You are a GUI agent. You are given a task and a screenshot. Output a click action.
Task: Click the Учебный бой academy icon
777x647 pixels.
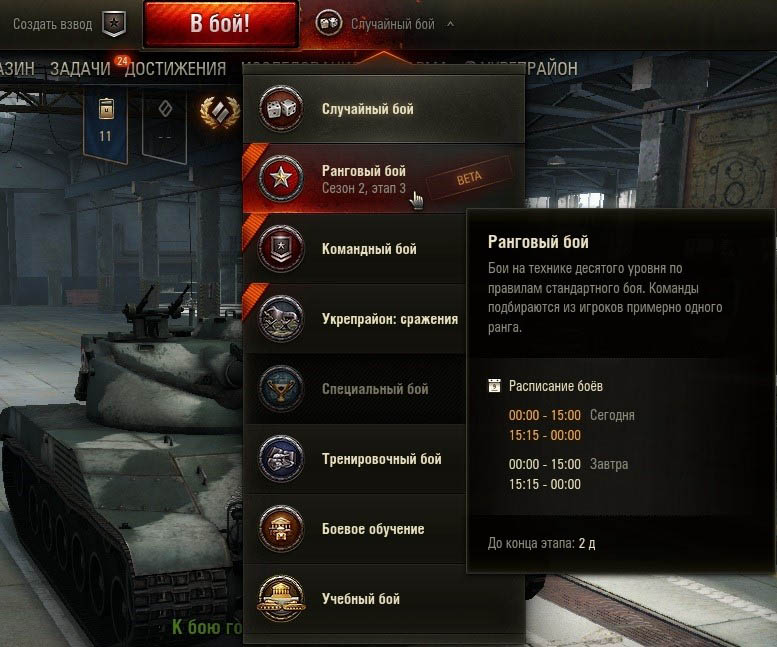click(x=281, y=598)
